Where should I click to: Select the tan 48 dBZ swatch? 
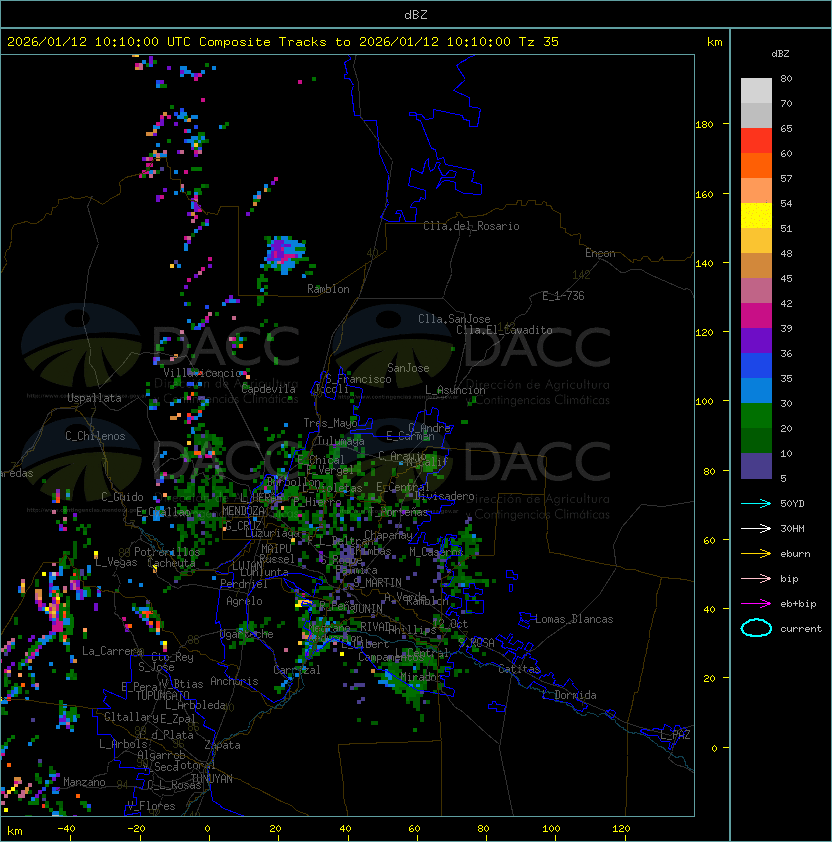(x=756, y=266)
